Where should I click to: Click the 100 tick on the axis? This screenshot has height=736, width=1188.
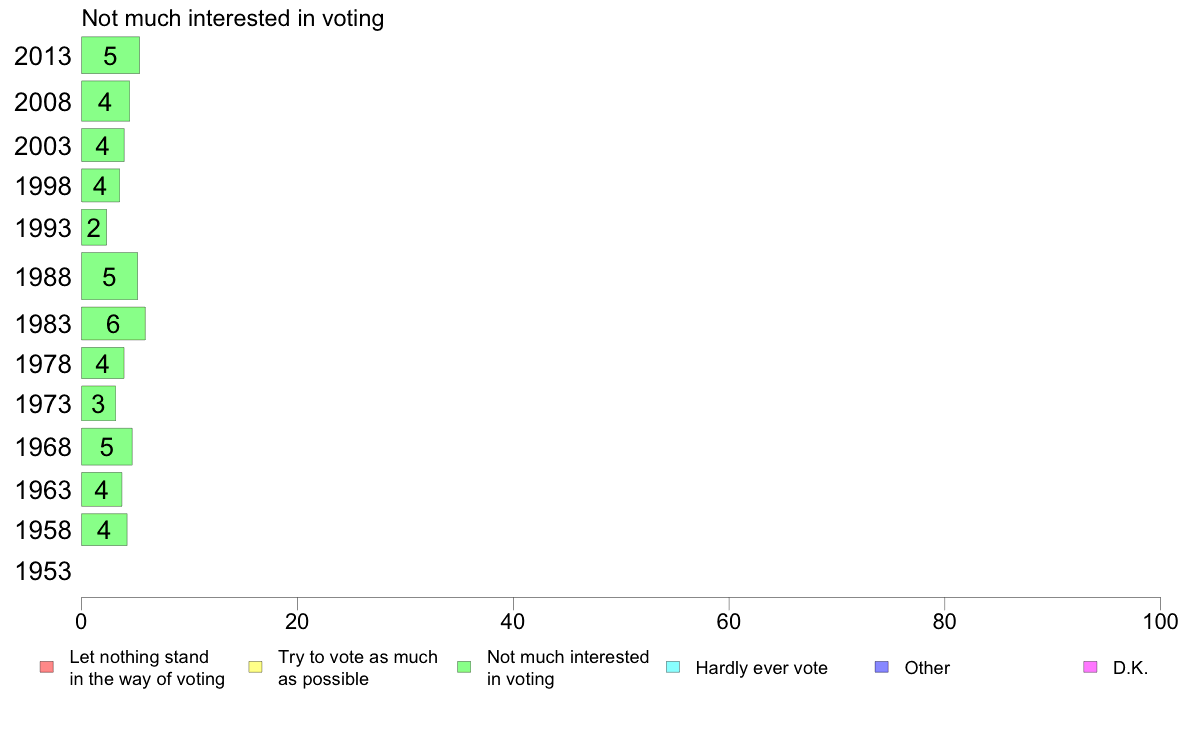tap(1160, 622)
